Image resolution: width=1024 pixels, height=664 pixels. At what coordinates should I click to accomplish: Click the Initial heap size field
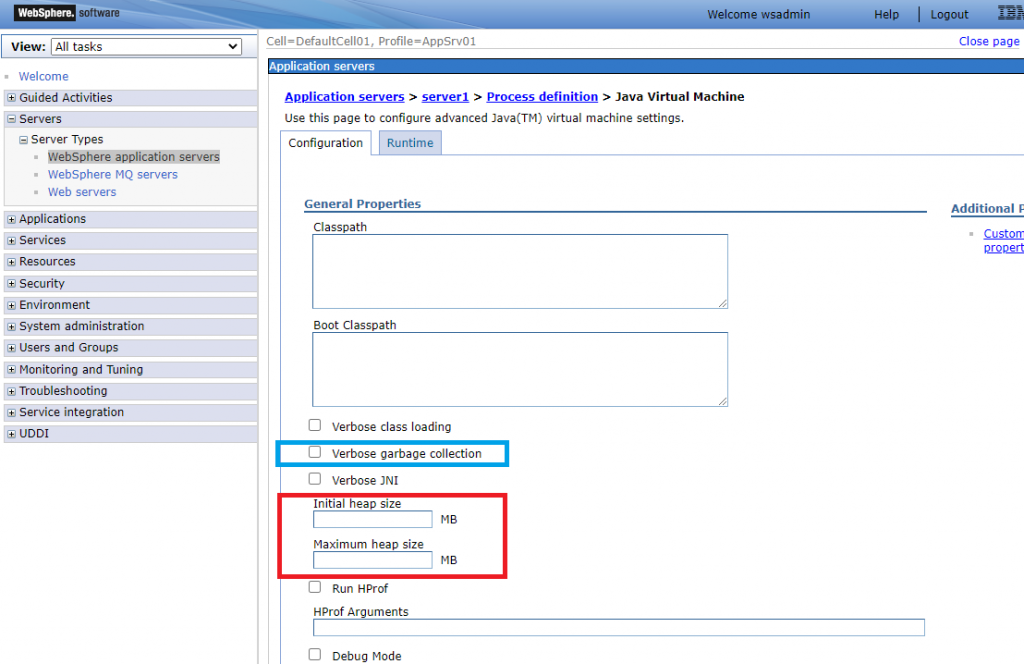pos(372,519)
